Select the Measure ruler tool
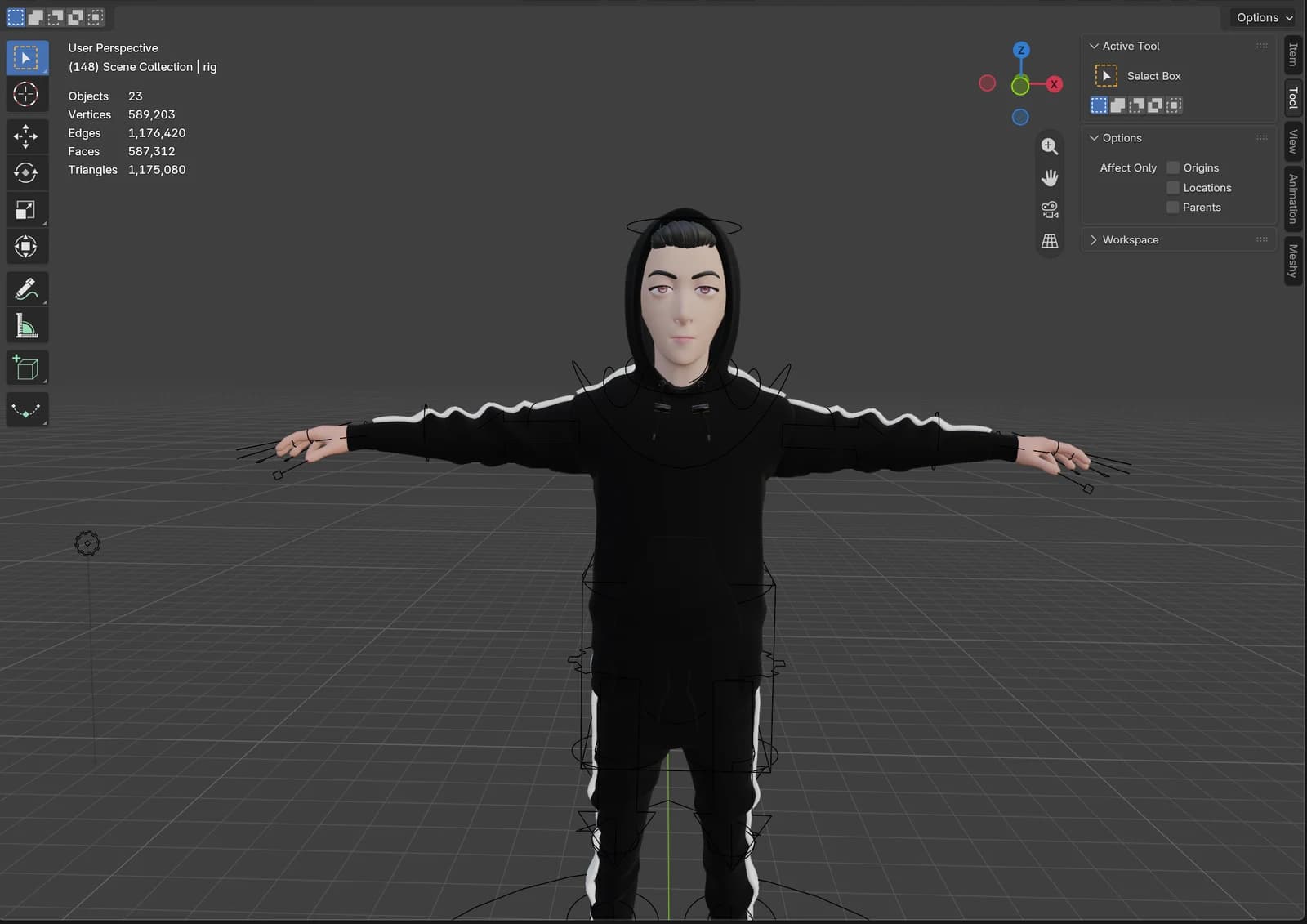Viewport: 1307px width, 924px height. click(26, 325)
